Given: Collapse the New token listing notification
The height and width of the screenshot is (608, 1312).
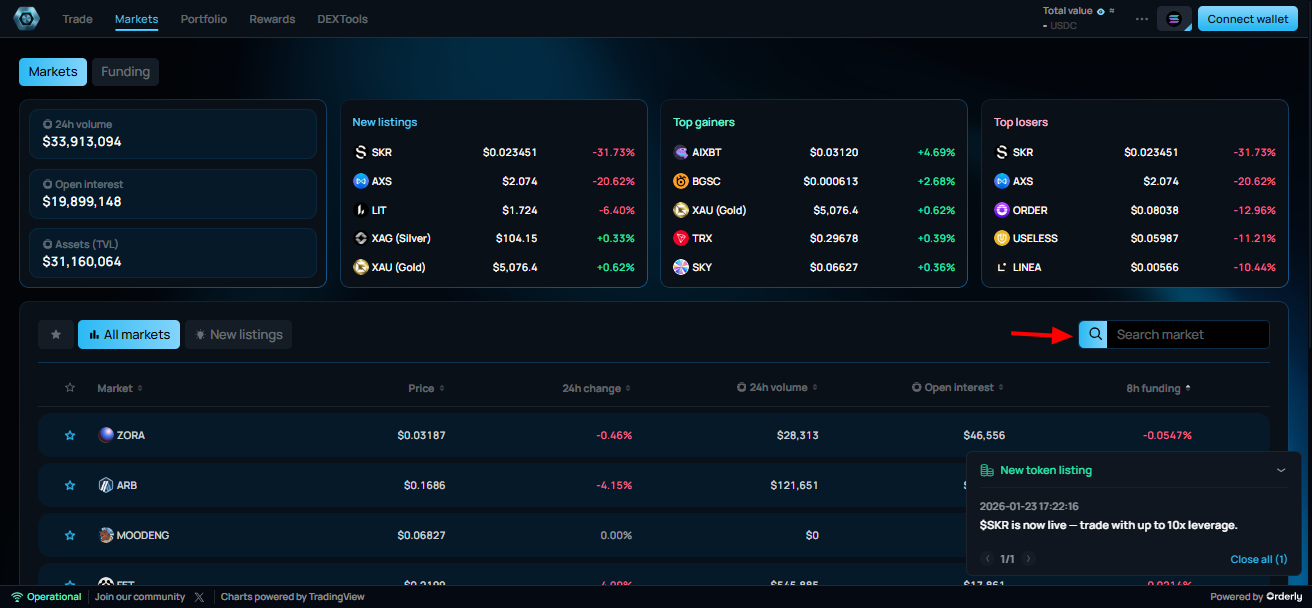Looking at the screenshot, I should pos(1281,470).
